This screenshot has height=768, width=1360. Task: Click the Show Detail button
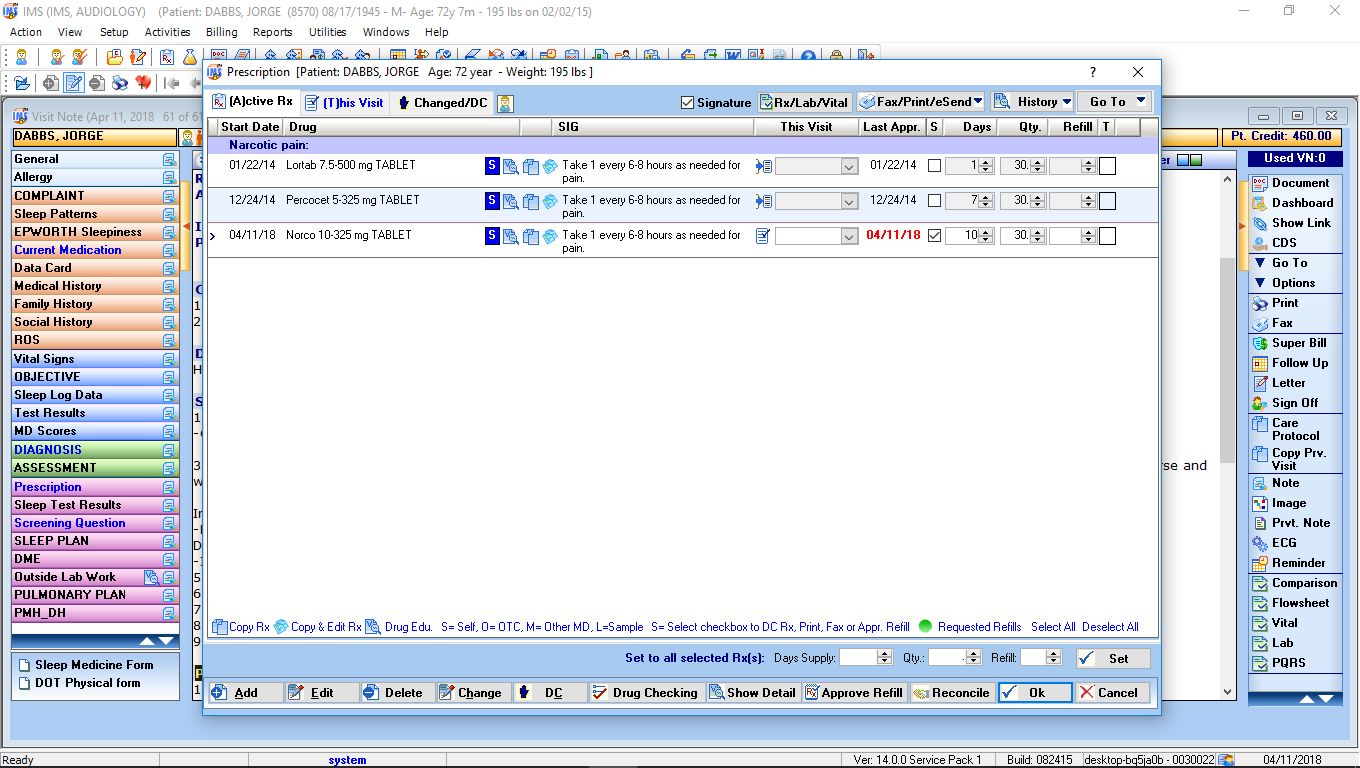752,693
